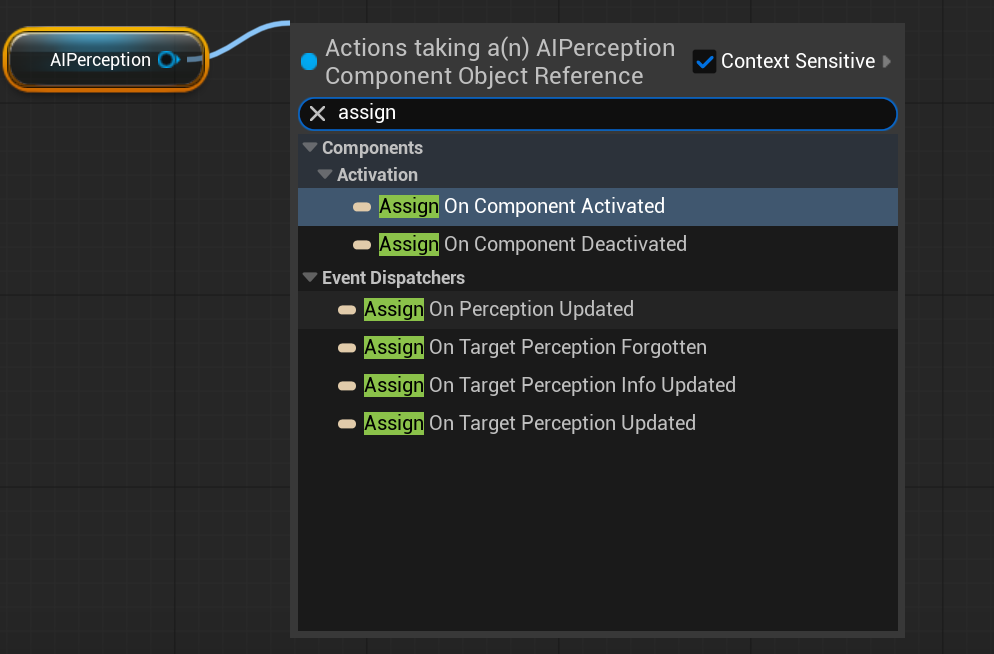The height and width of the screenshot is (654, 994).
Task: Select the AIPerception variable node
Action: [x=106, y=60]
